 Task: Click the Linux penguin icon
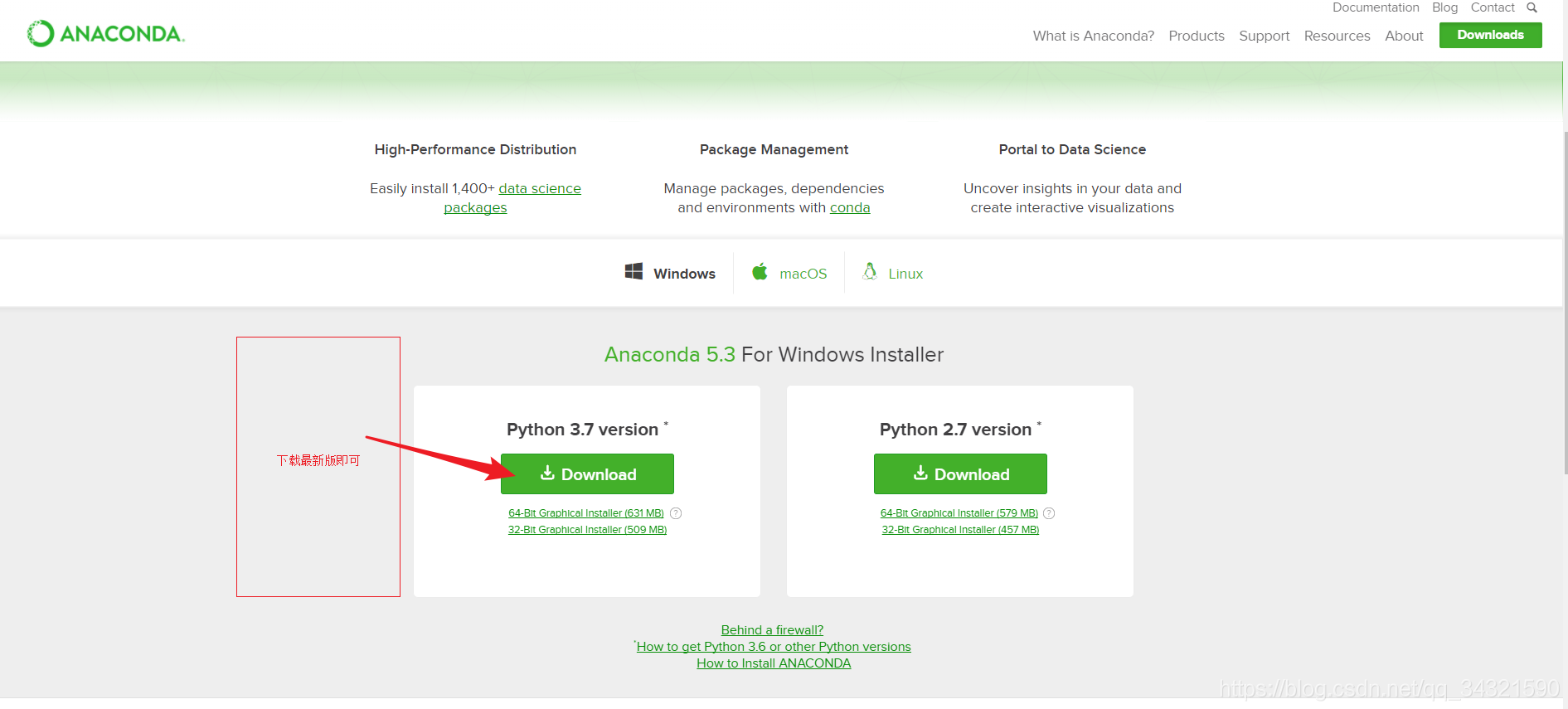[870, 271]
